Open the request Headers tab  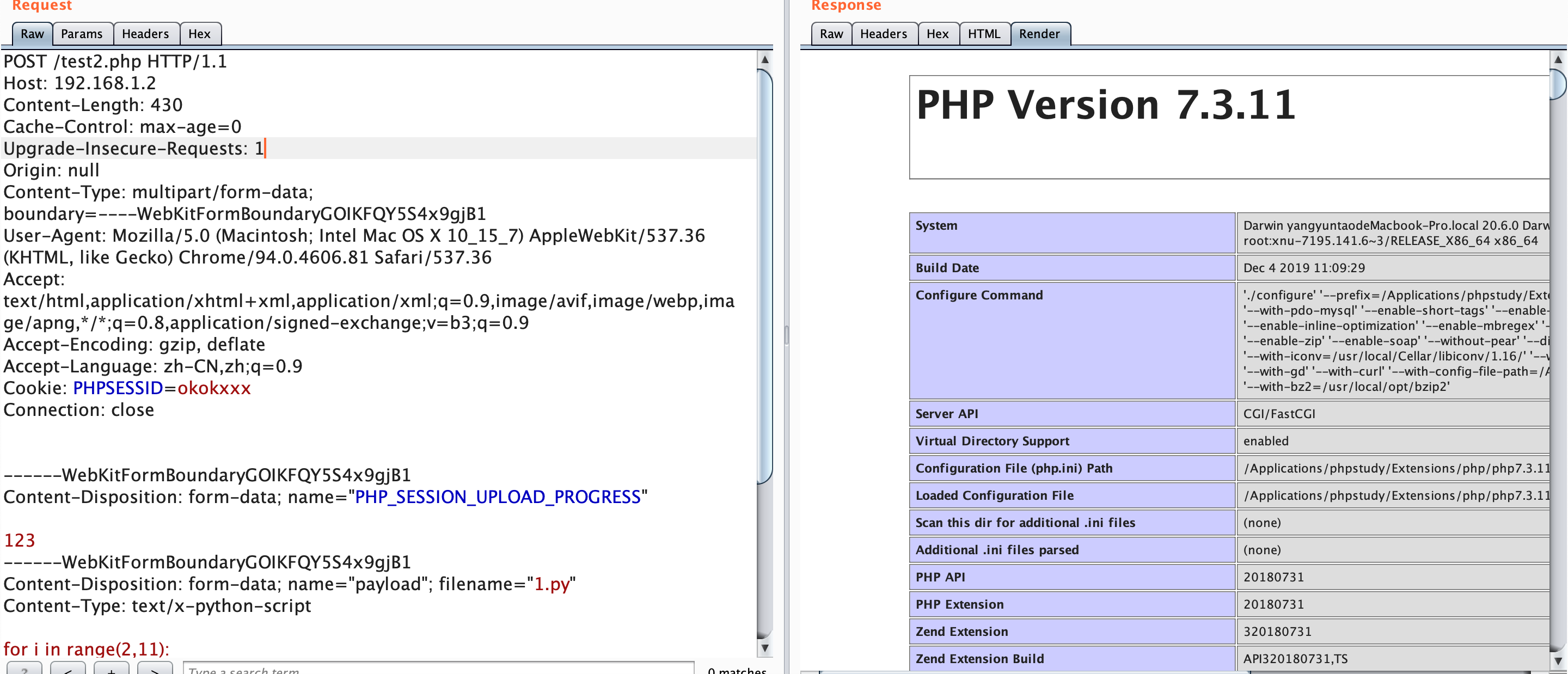(145, 34)
